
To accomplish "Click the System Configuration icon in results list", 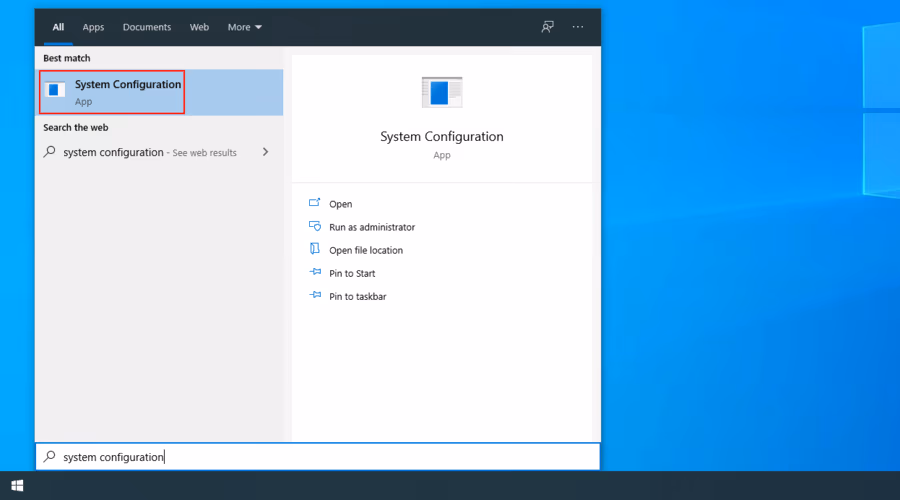I will pos(55,90).
